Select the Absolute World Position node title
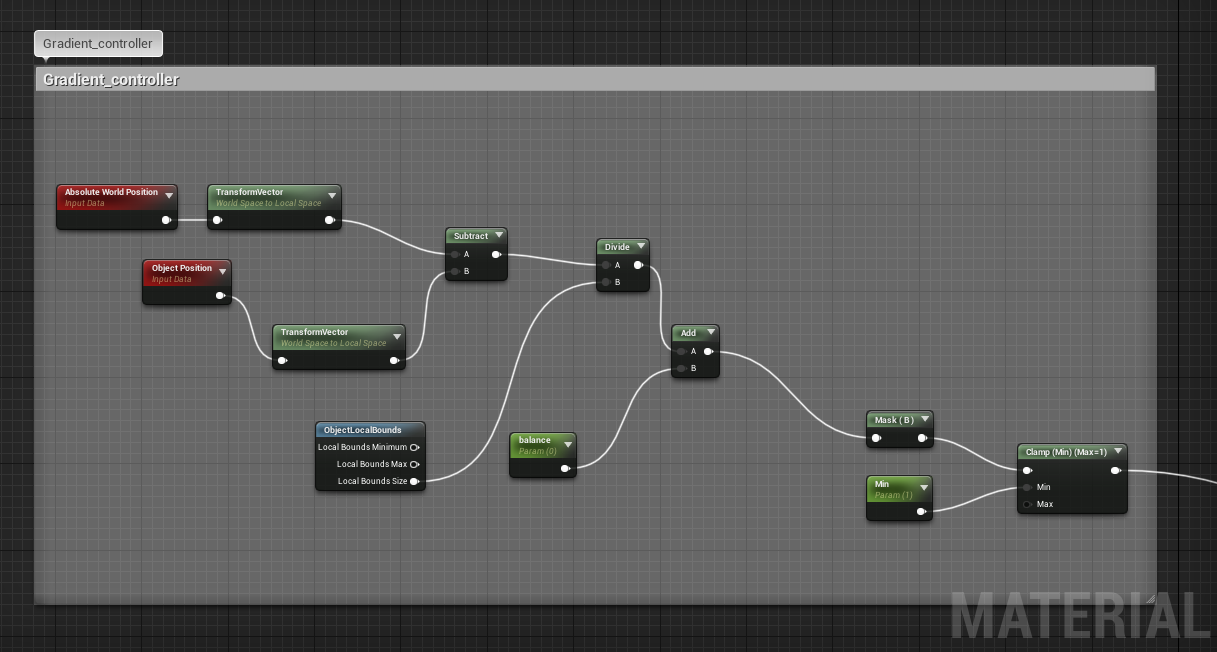1217x652 pixels. click(x=111, y=192)
